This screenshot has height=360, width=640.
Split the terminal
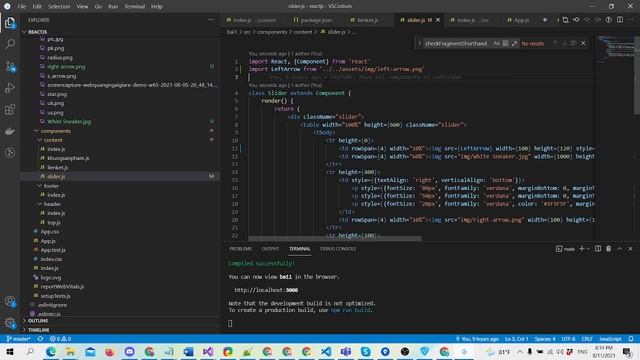click(598, 249)
